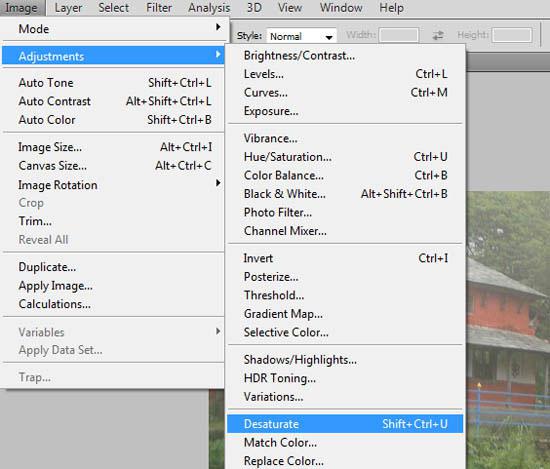Open the Style Normal dropdown

pyautogui.click(x=301, y=36)
